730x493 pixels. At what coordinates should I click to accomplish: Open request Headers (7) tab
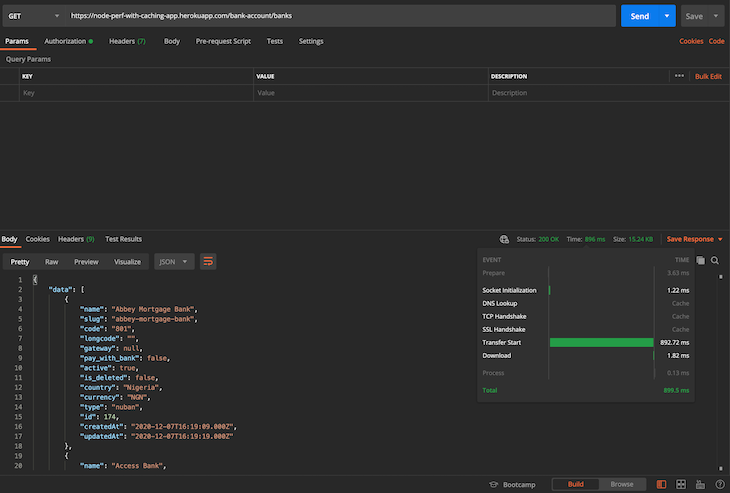pos(127,41)
